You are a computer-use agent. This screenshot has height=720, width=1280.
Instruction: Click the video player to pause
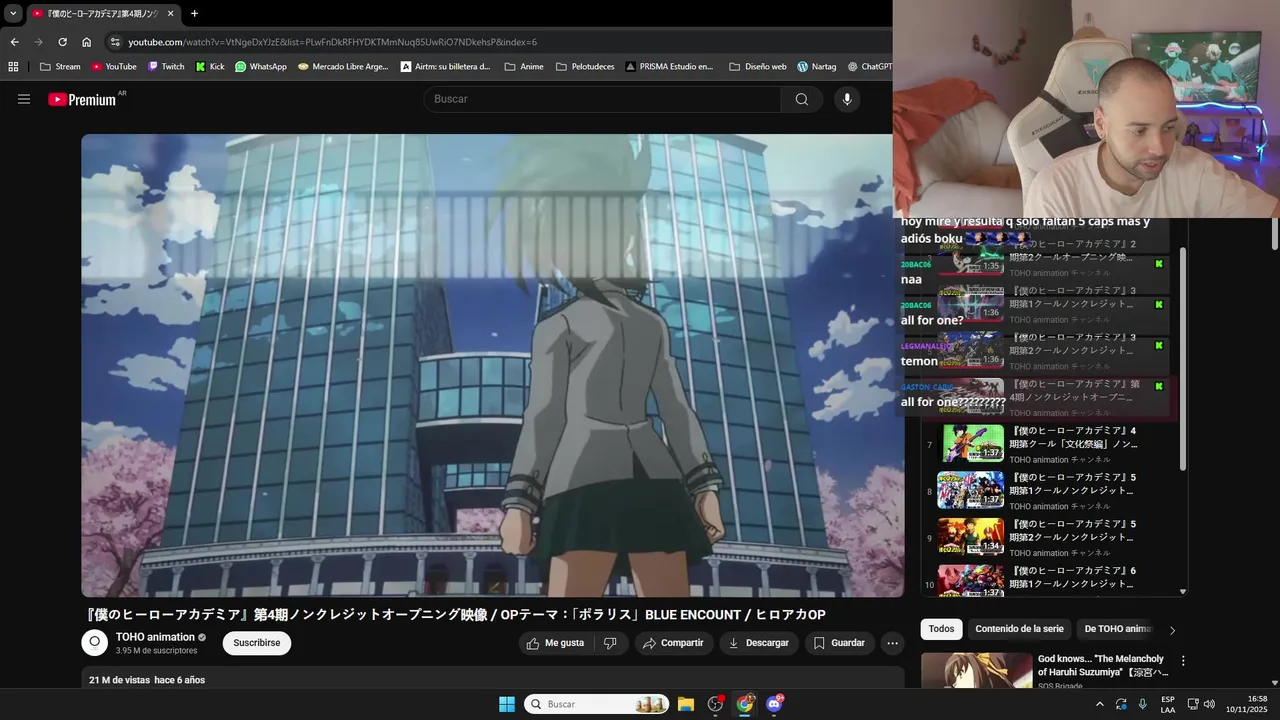tap(492, 366)
